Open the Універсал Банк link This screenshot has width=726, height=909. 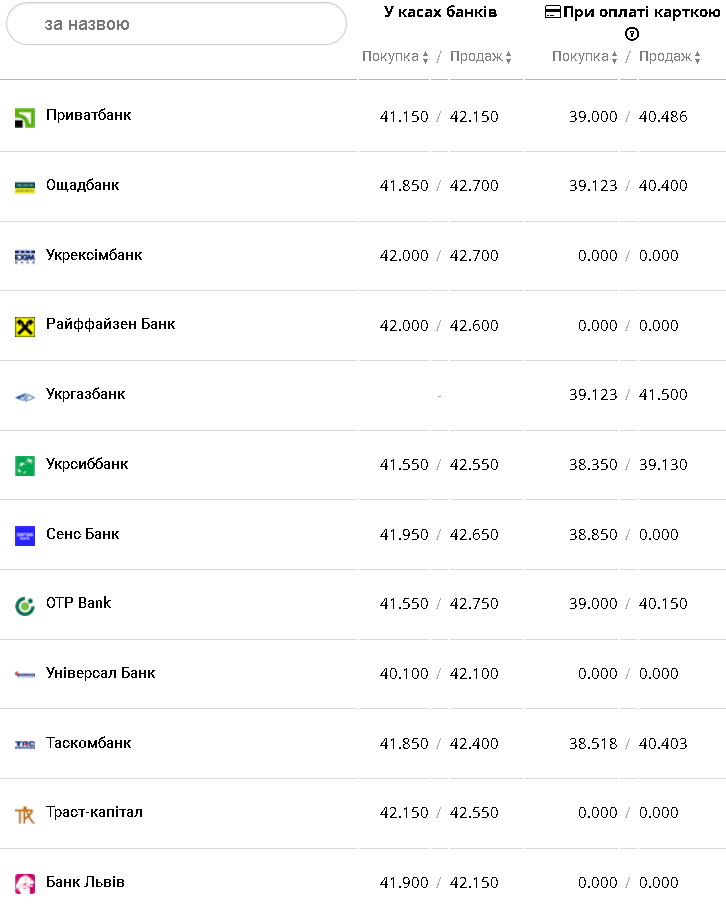coord(101,673)
